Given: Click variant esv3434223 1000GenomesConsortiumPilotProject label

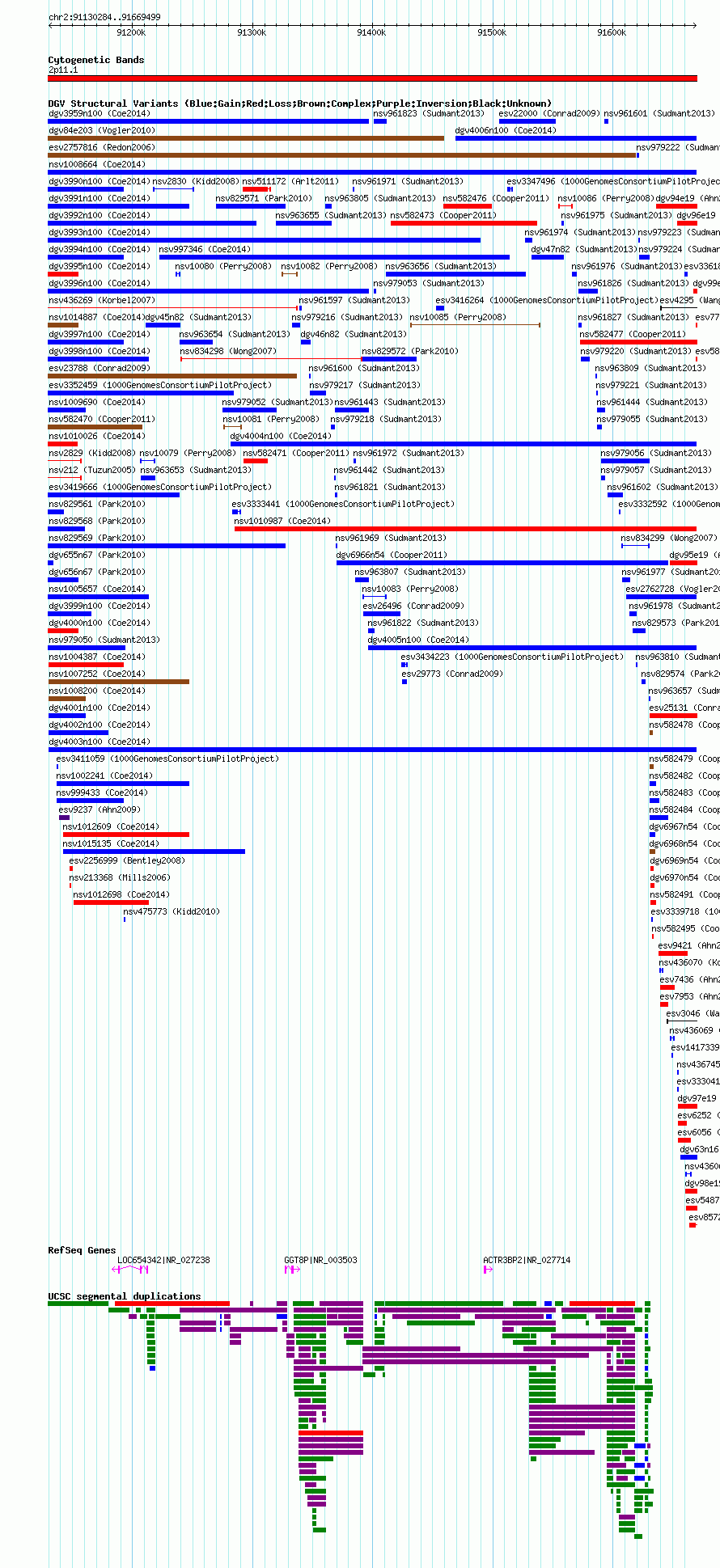Looking at the screenshot, I should click(512, 657).
